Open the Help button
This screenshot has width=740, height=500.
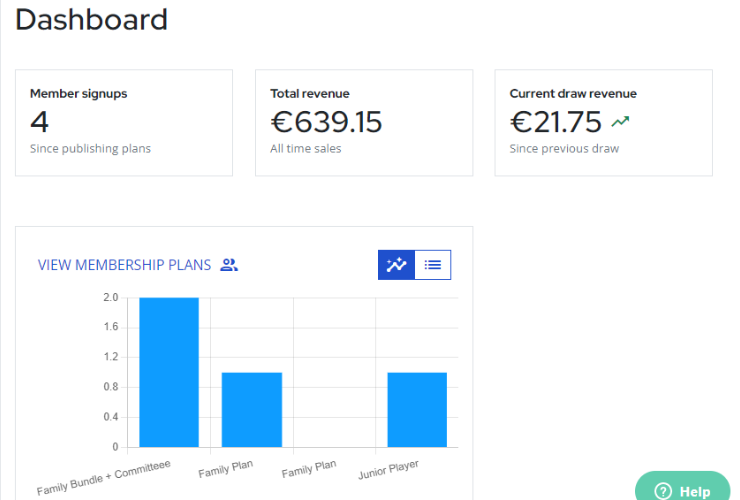point(682,486)
